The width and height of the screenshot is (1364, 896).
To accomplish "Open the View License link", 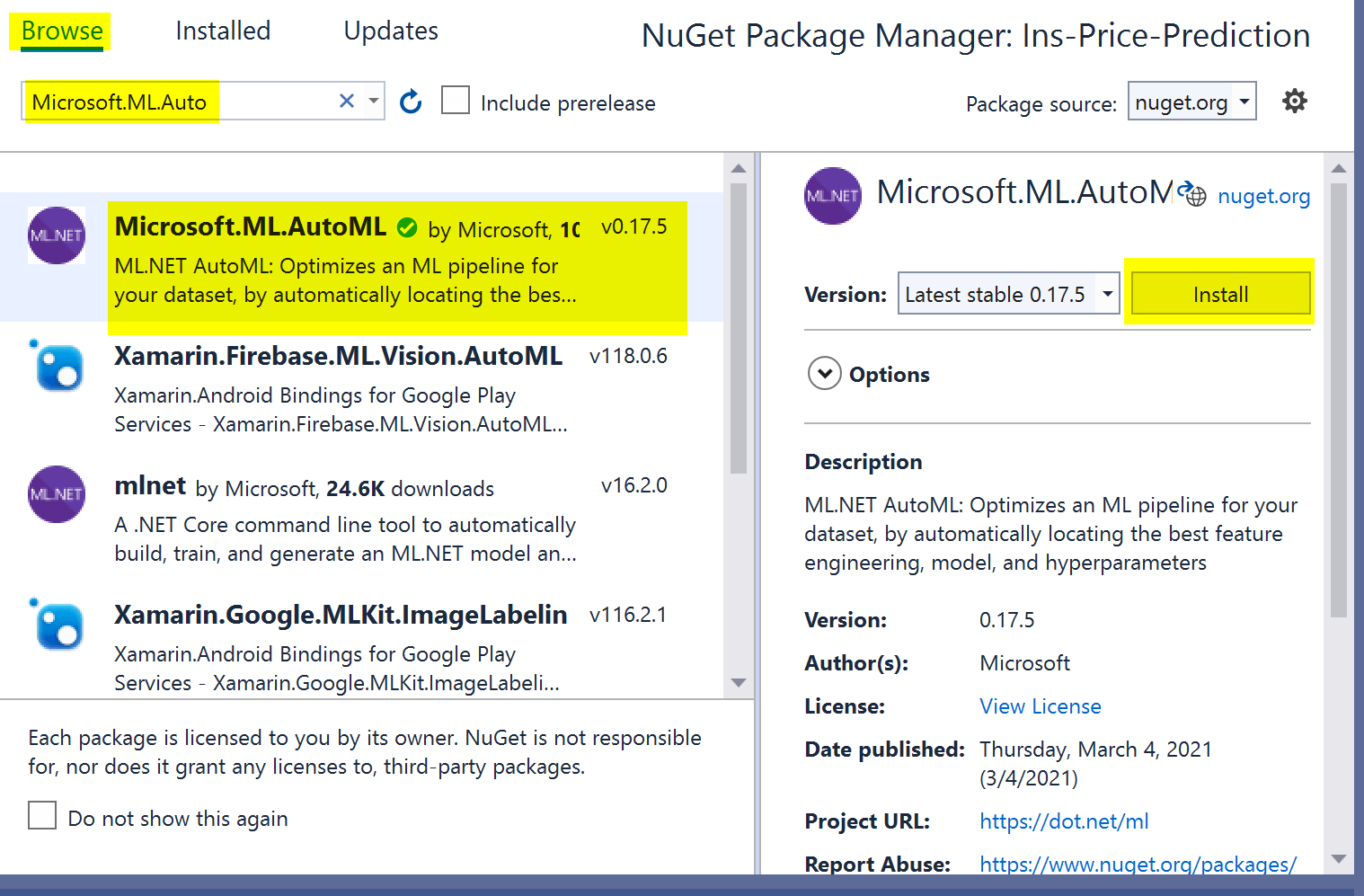I will [x=1041, y=706].
